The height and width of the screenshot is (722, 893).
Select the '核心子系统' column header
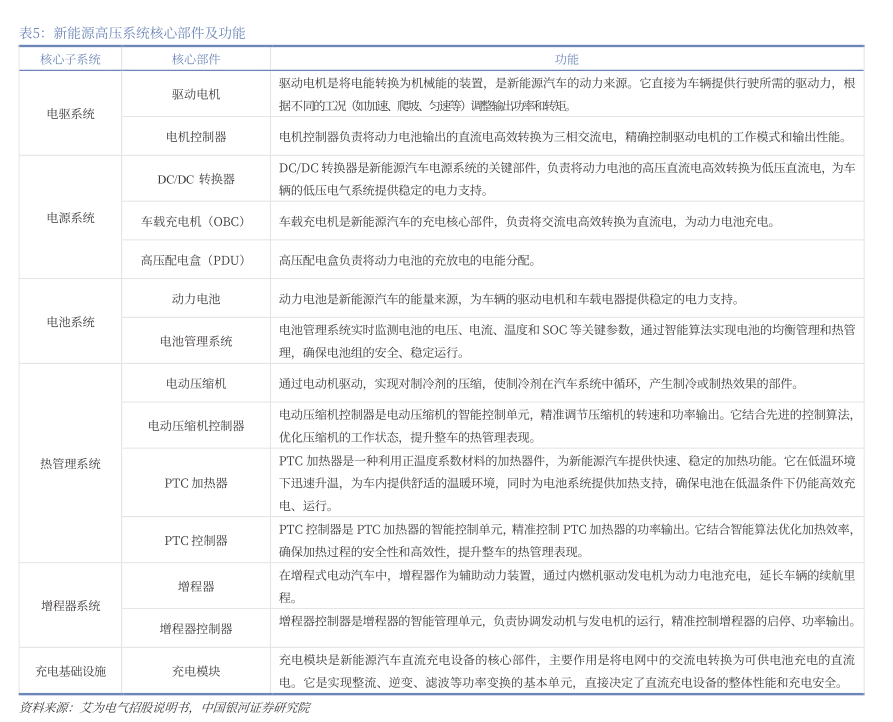coord(70,59)
